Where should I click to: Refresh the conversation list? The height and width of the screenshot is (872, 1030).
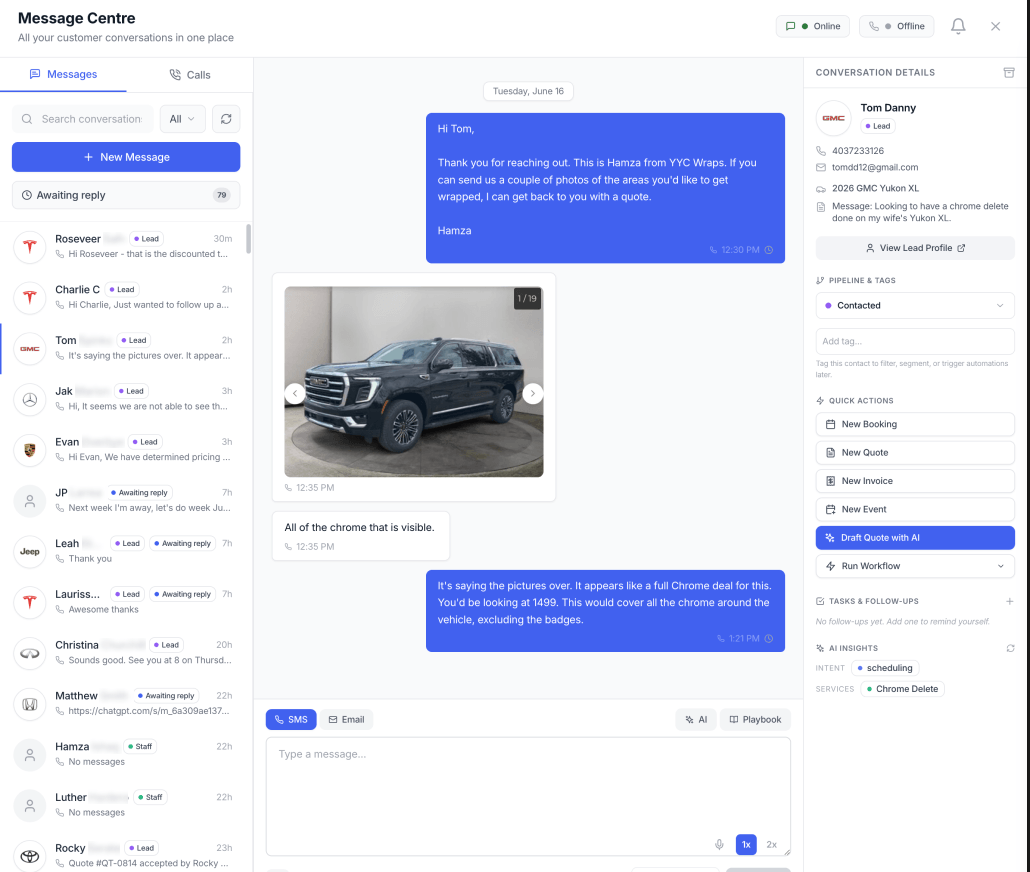coord(226,119)
